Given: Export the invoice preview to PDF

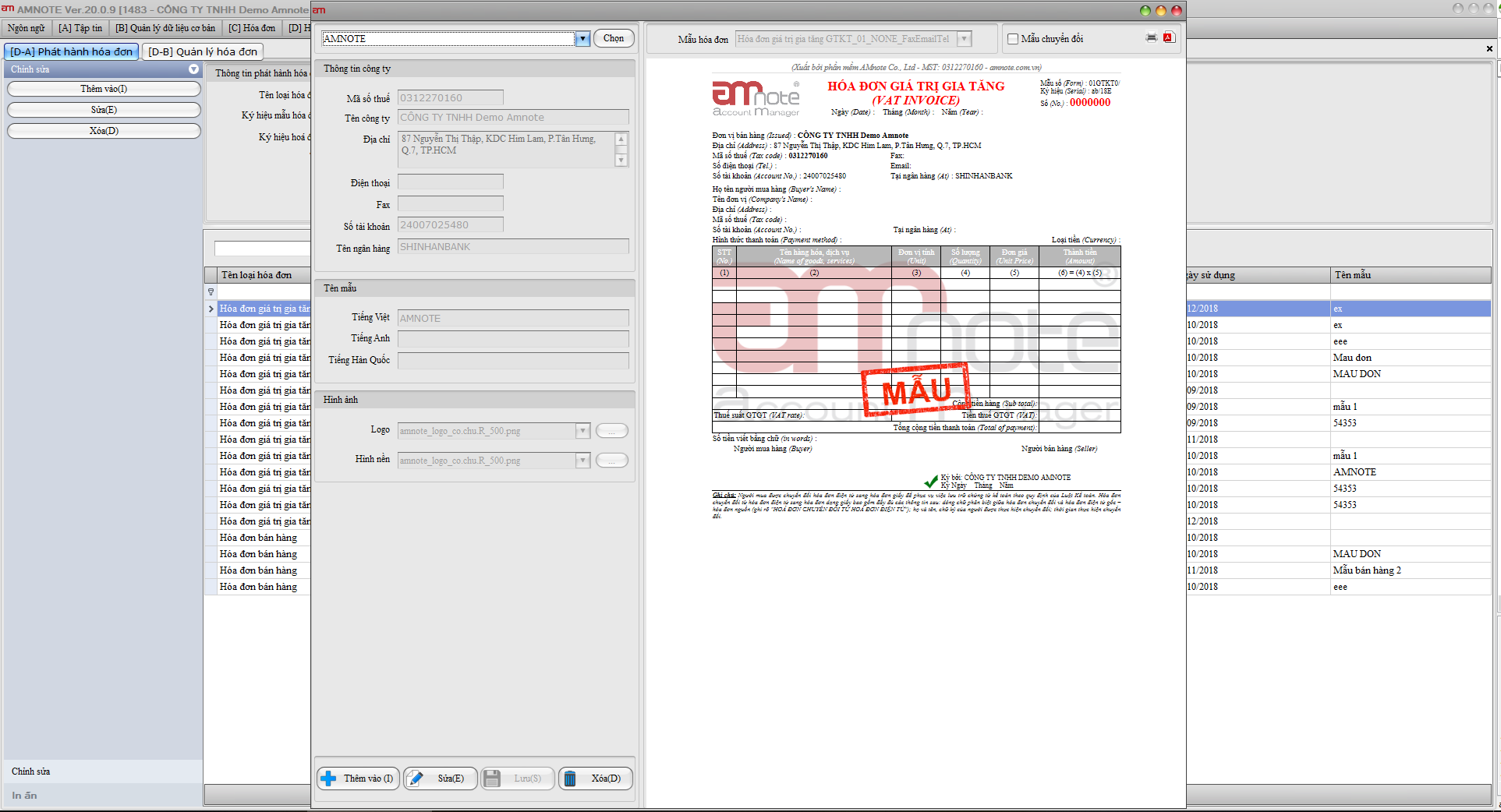Looking at the screenshot, I should tap(1169, 37).
